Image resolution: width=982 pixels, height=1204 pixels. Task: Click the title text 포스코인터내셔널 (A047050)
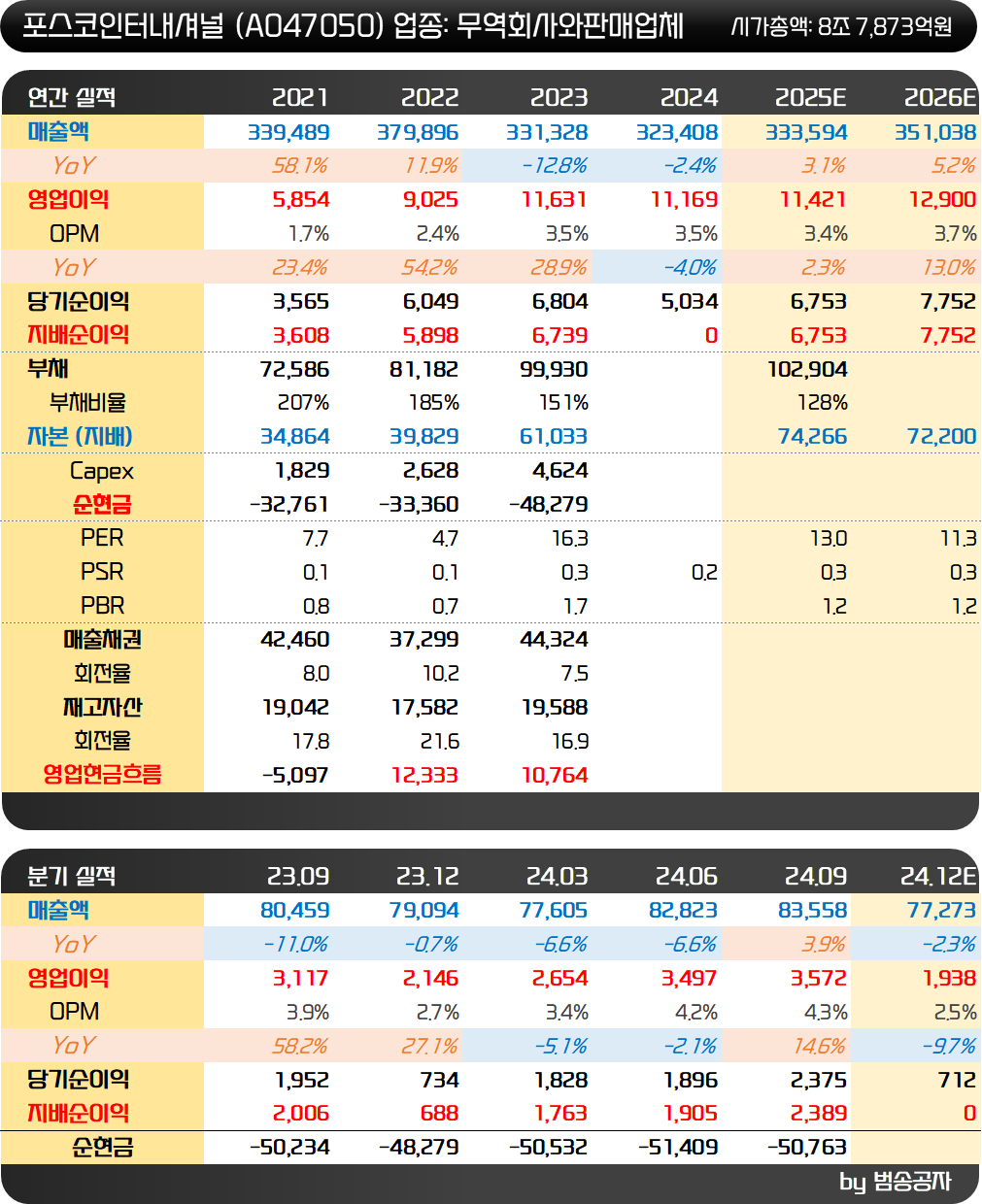tap(203, 25)
